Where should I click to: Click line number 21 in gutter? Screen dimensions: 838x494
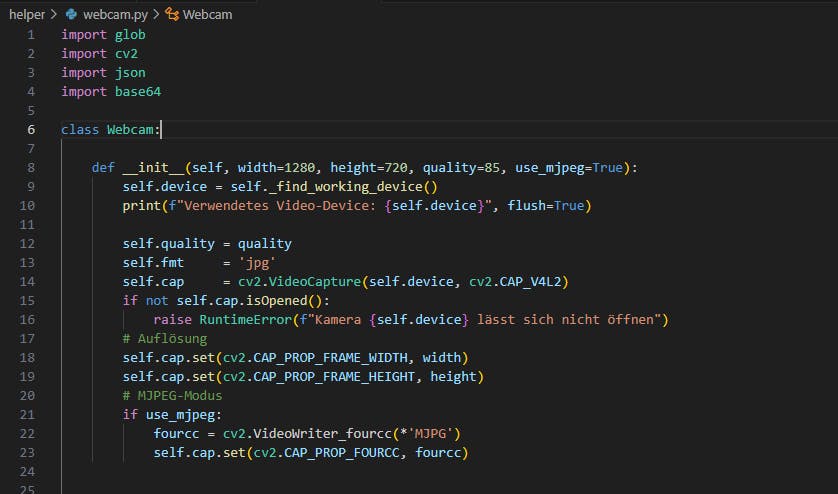pyautogui.click(x=27, y=414)
